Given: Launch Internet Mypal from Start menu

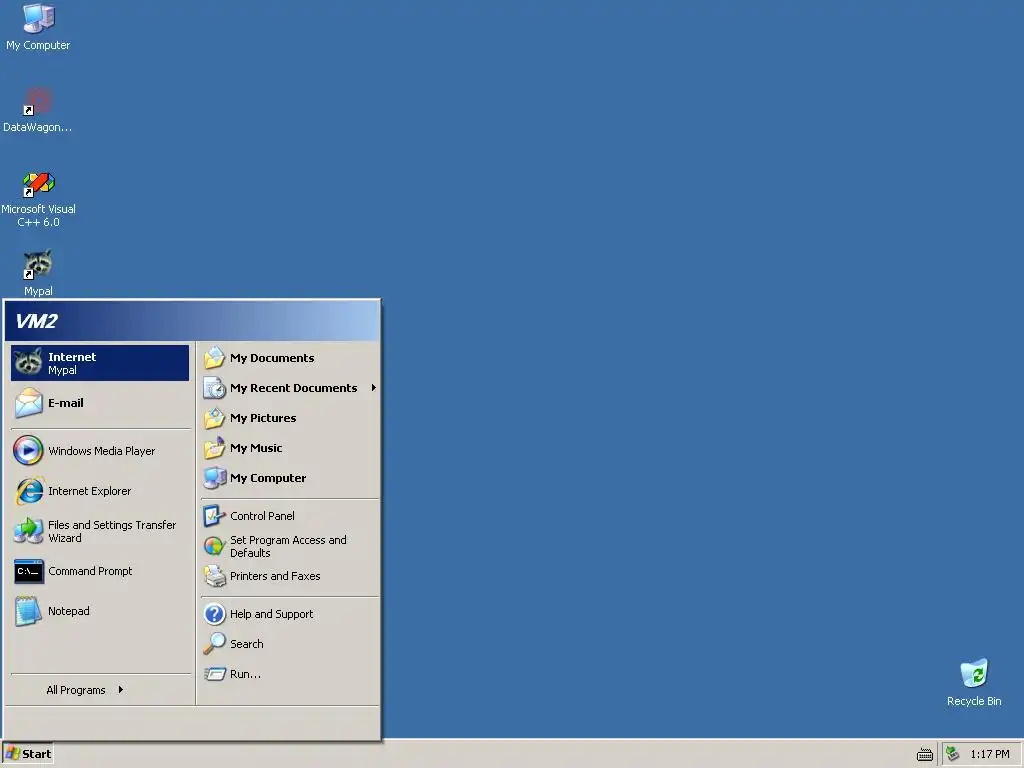Looking at the screenshot, I should pos(100,363).
